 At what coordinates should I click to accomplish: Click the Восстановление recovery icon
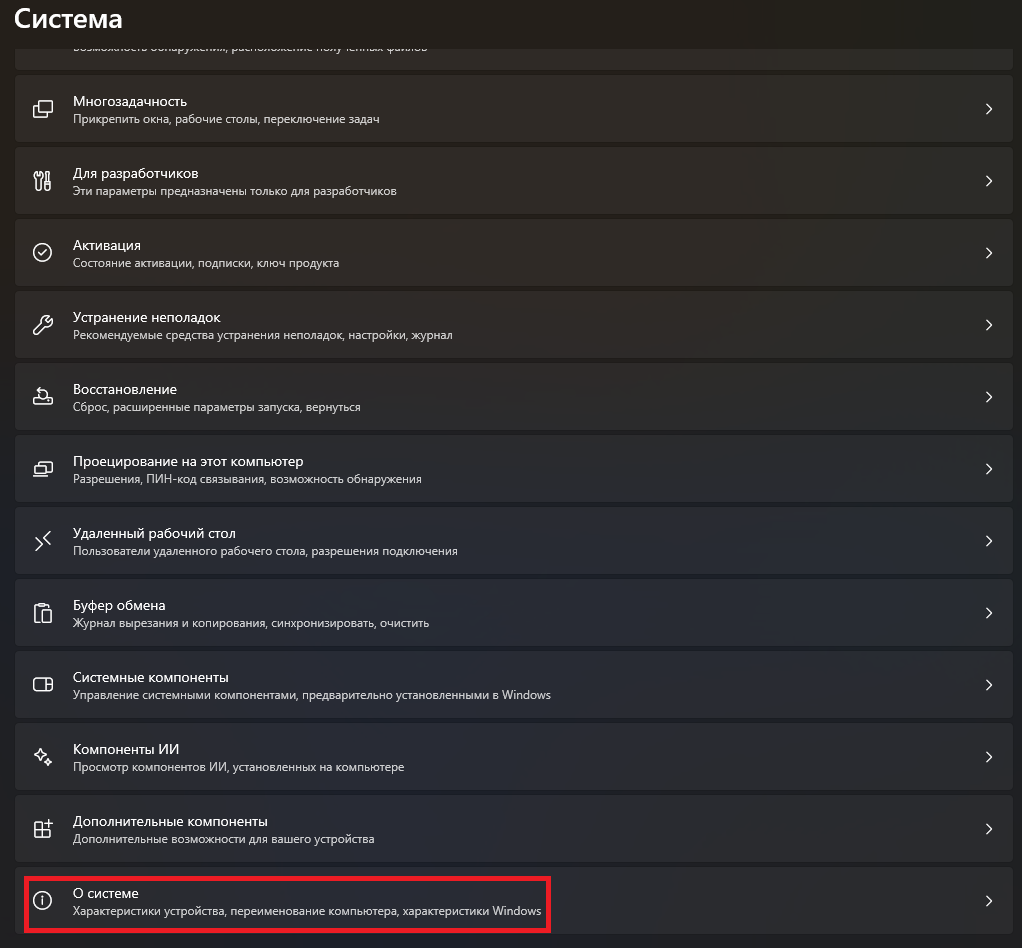(43, 397)
